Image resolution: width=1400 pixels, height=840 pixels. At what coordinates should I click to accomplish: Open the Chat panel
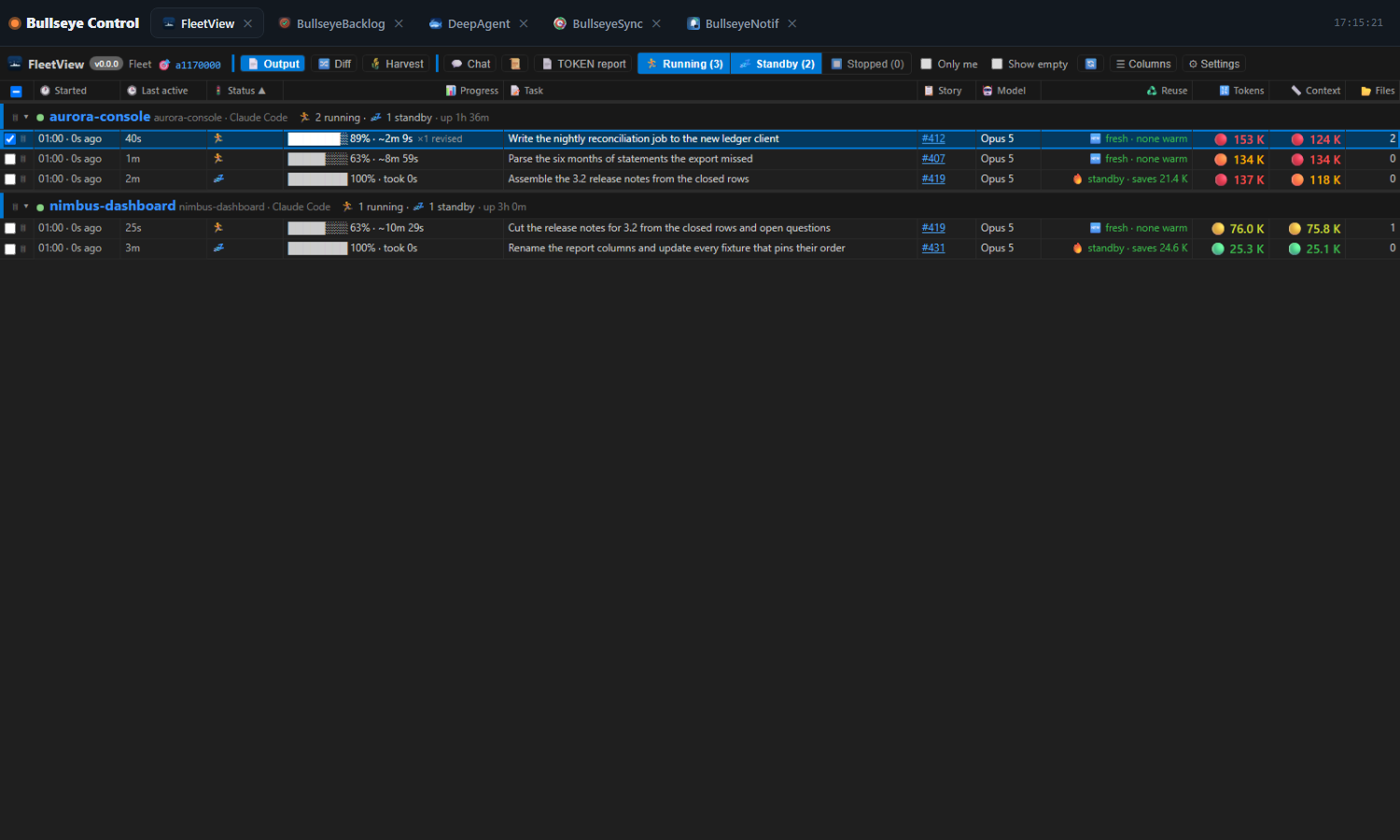[x=470, y=63]
